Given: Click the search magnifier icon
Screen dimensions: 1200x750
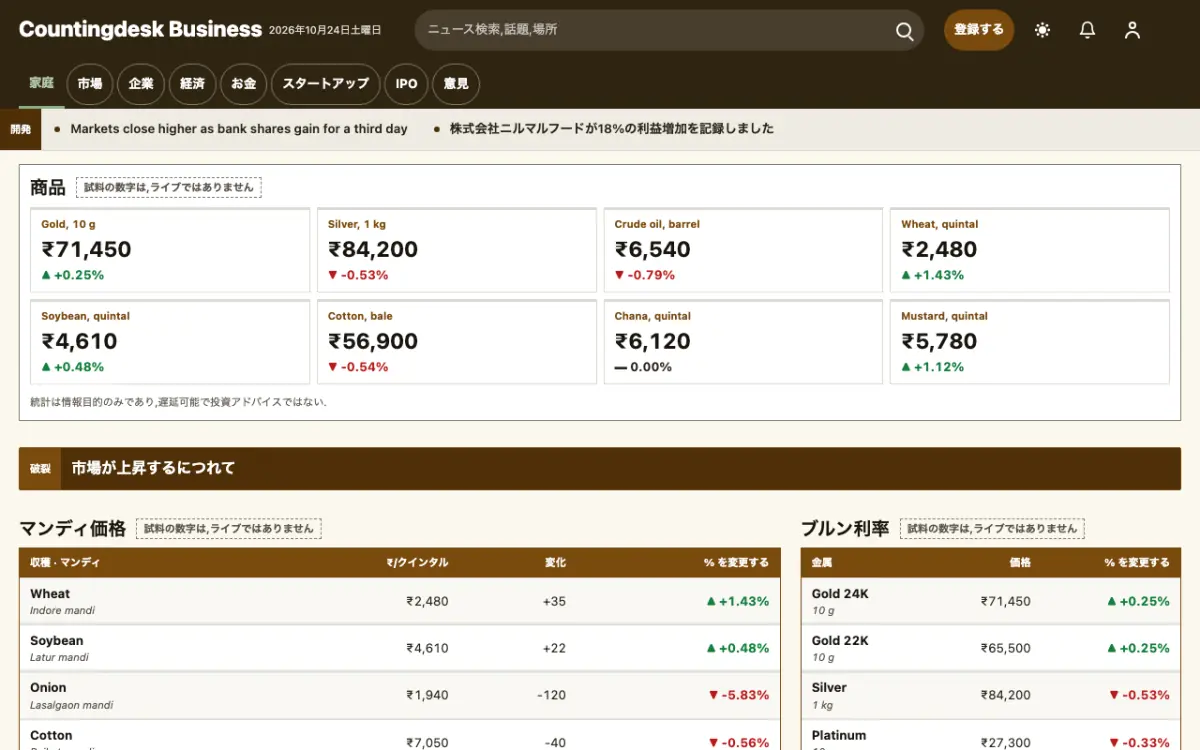Looking at the screenshot, I should point(904,31).
